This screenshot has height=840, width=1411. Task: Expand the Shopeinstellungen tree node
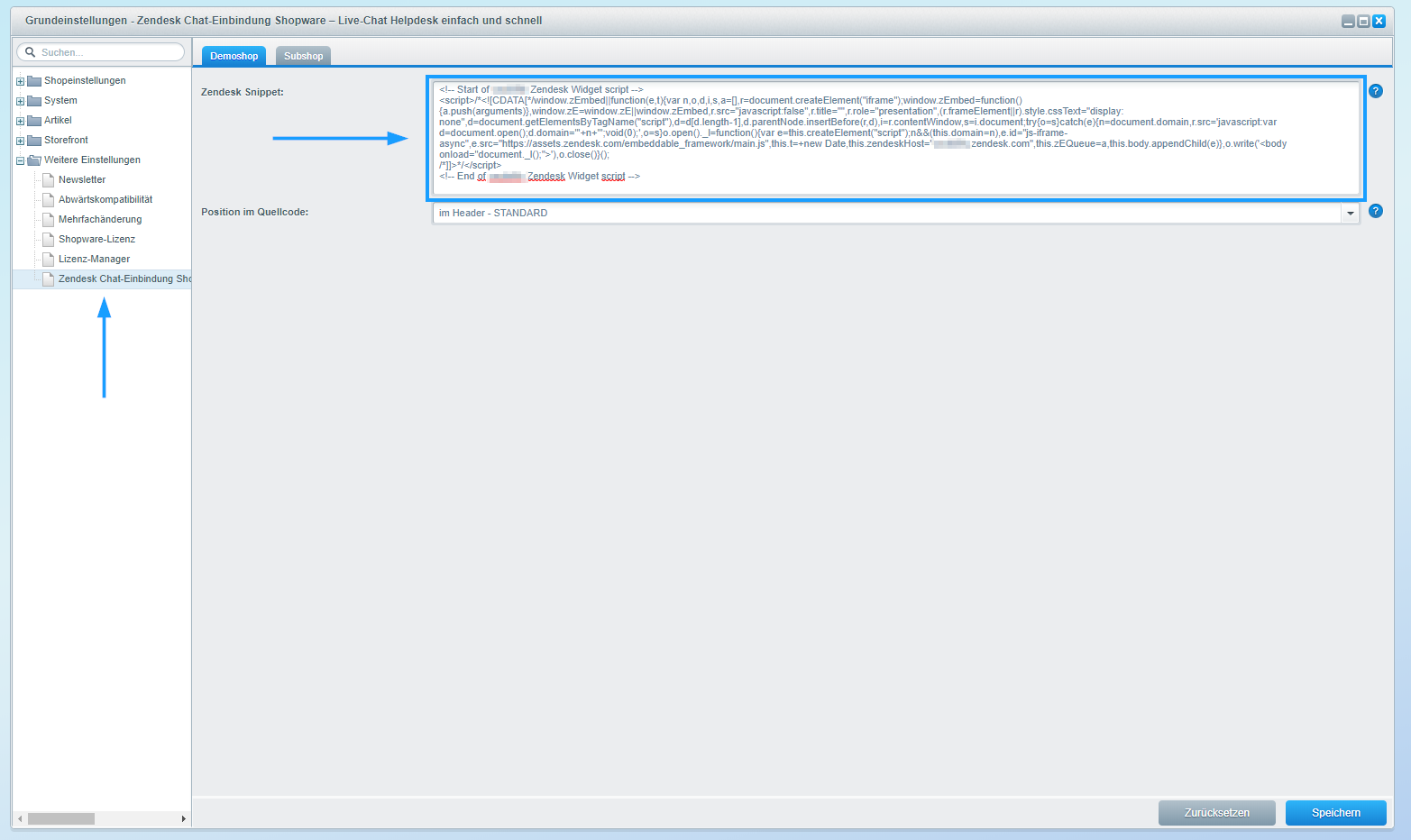click(x=20, y=81)
